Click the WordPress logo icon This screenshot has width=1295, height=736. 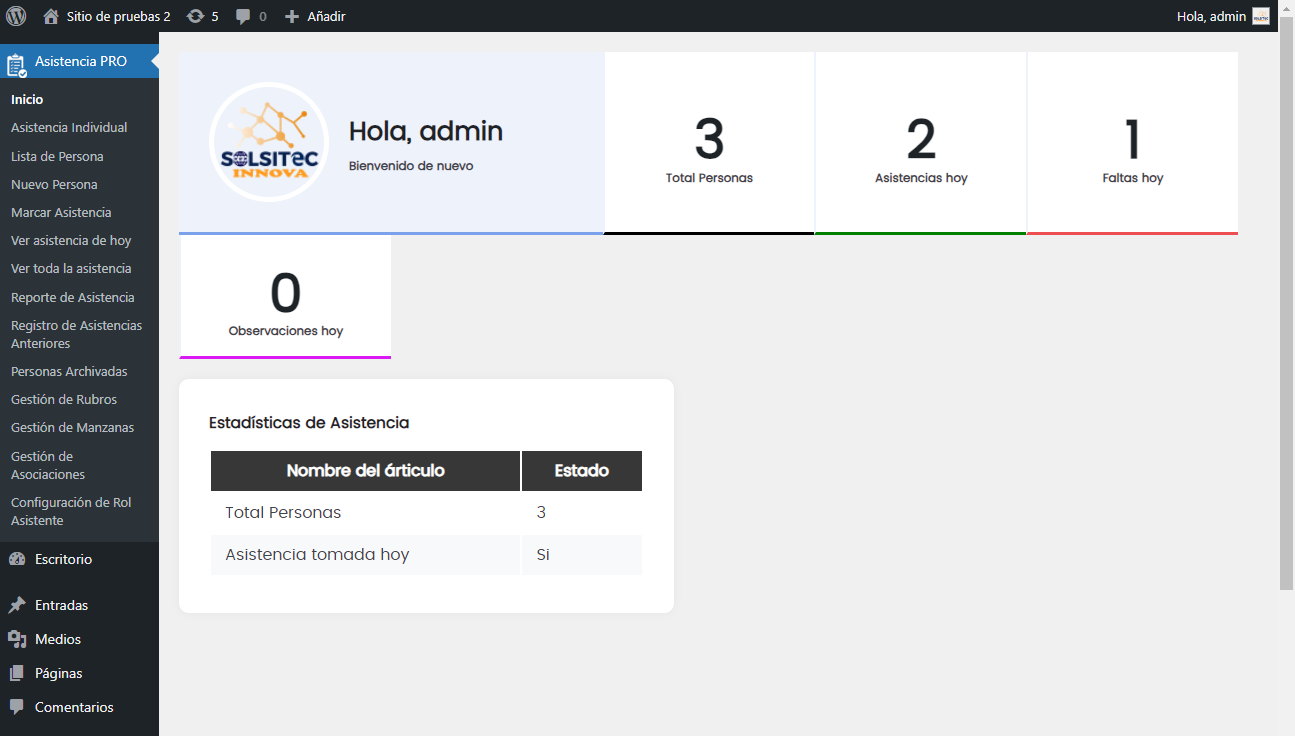tap(16, 16)
